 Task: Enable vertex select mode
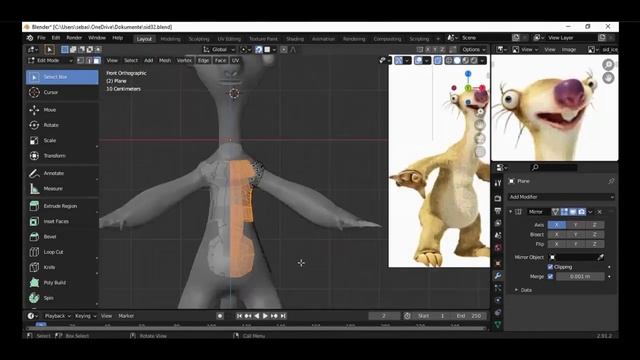pyautogui.click(x=80, y=60)
